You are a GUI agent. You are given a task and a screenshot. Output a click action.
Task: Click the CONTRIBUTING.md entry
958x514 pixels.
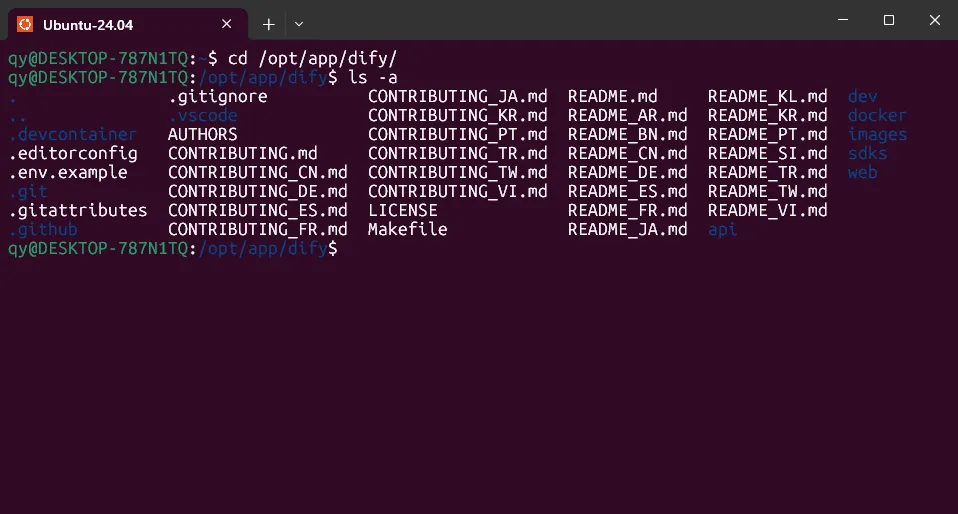(x=242, y=154)
